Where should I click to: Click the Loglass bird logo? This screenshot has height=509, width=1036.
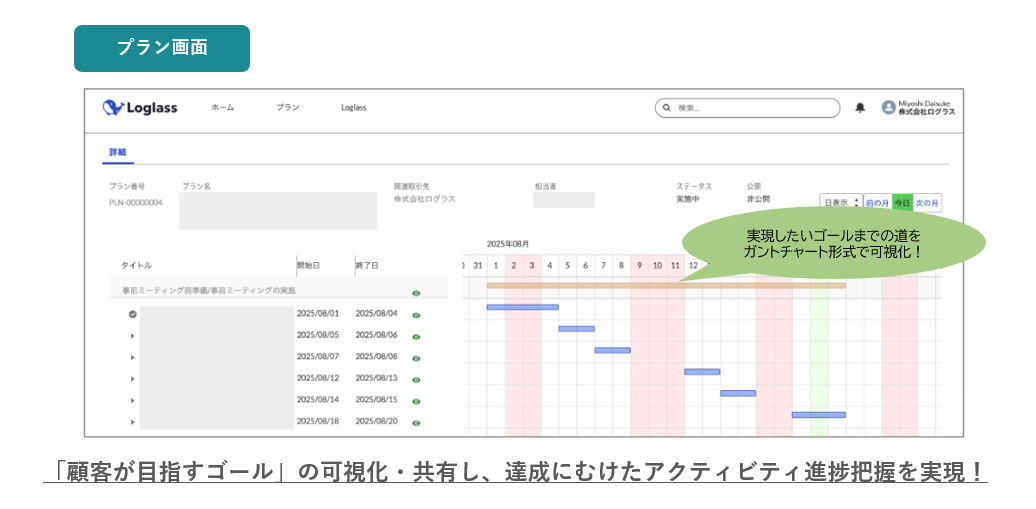coord(114,108)
